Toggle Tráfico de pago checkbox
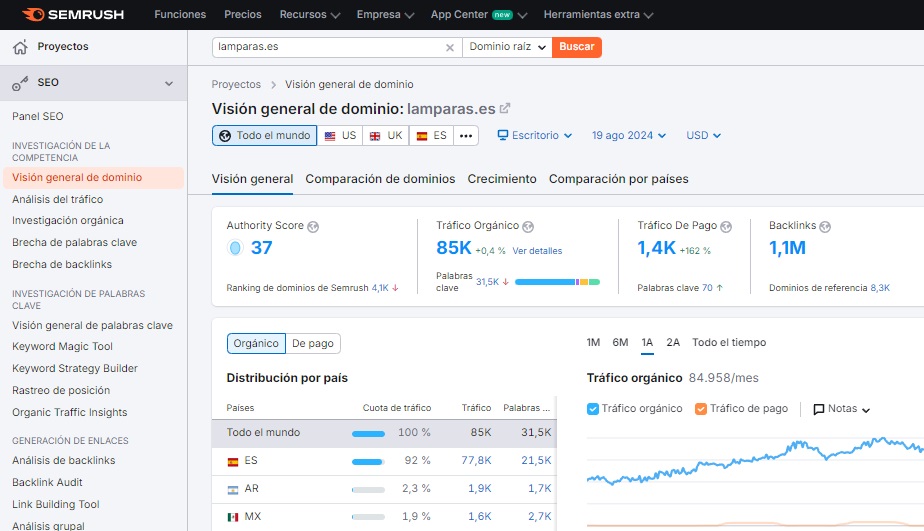 701,409
